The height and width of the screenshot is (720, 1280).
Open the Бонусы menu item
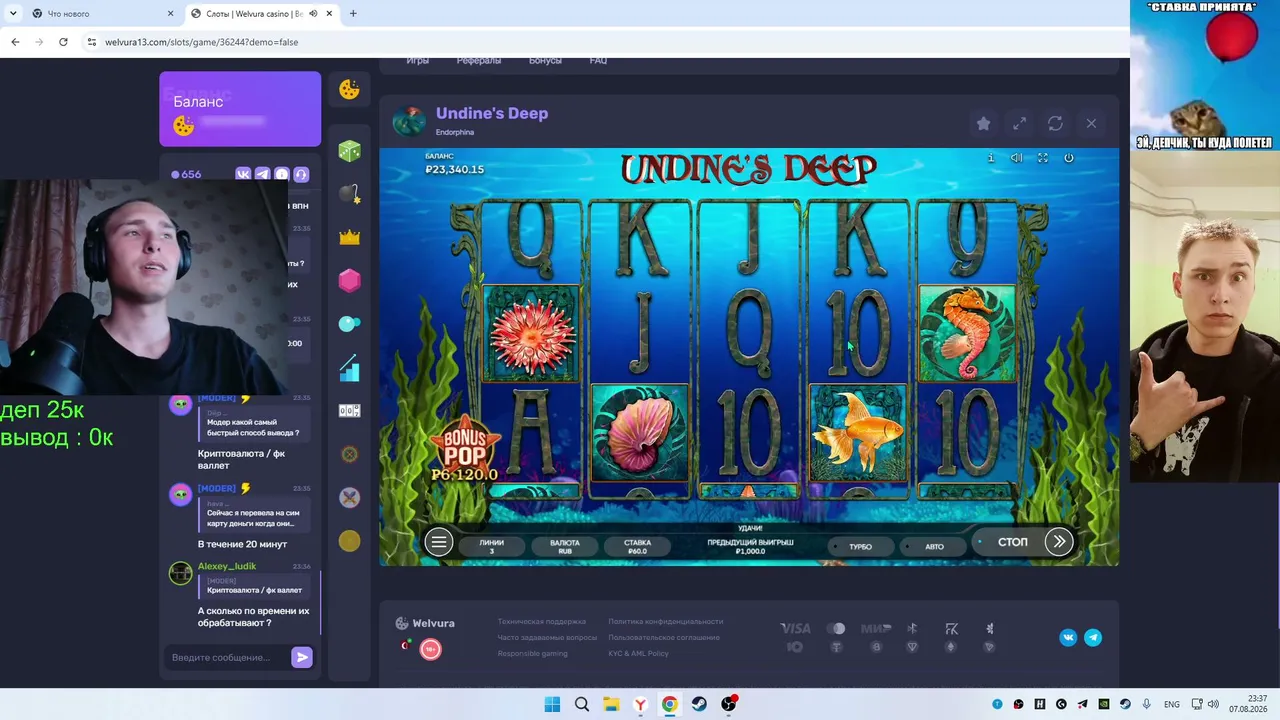545,61
